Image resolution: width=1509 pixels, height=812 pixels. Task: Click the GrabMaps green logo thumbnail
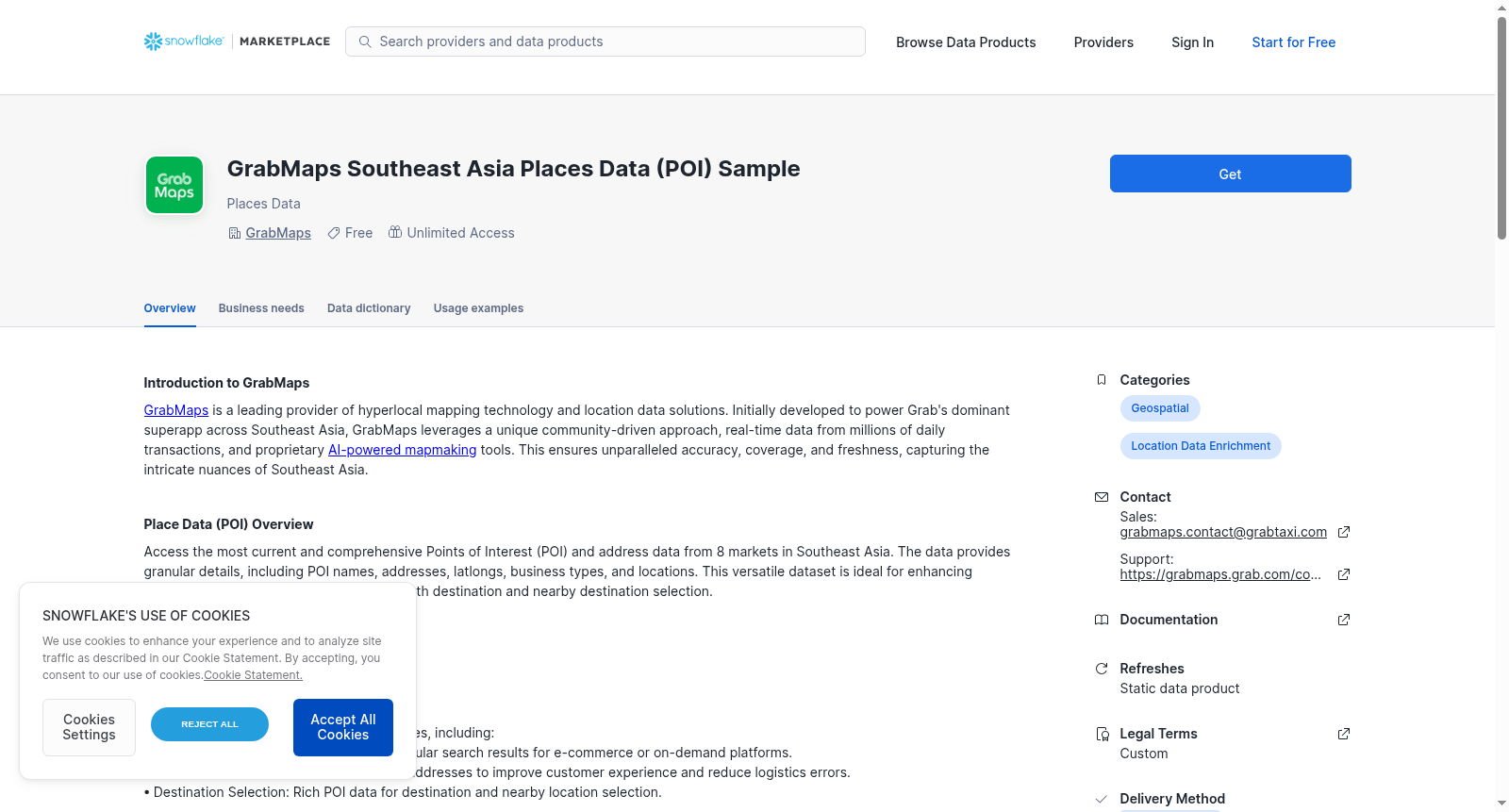tap(174, 185)
